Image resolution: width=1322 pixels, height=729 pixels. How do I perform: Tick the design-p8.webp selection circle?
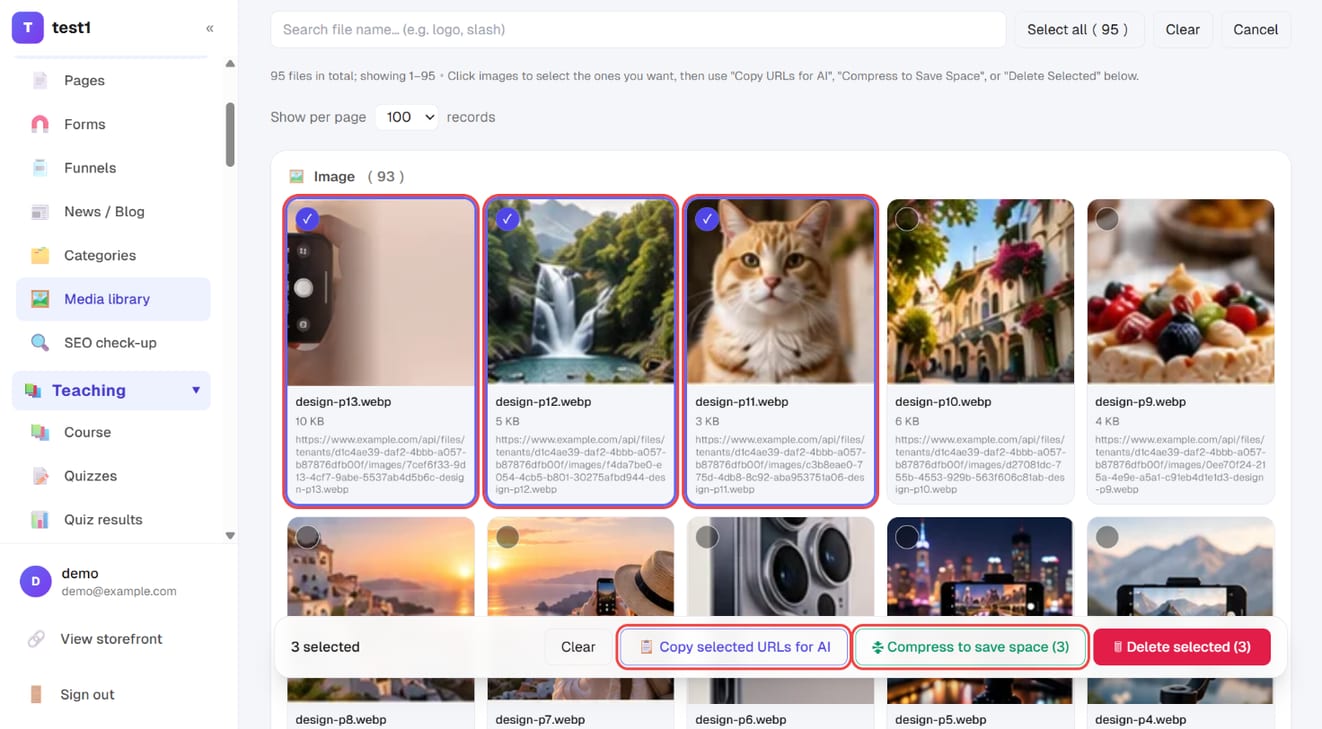[x=307, y=537]
